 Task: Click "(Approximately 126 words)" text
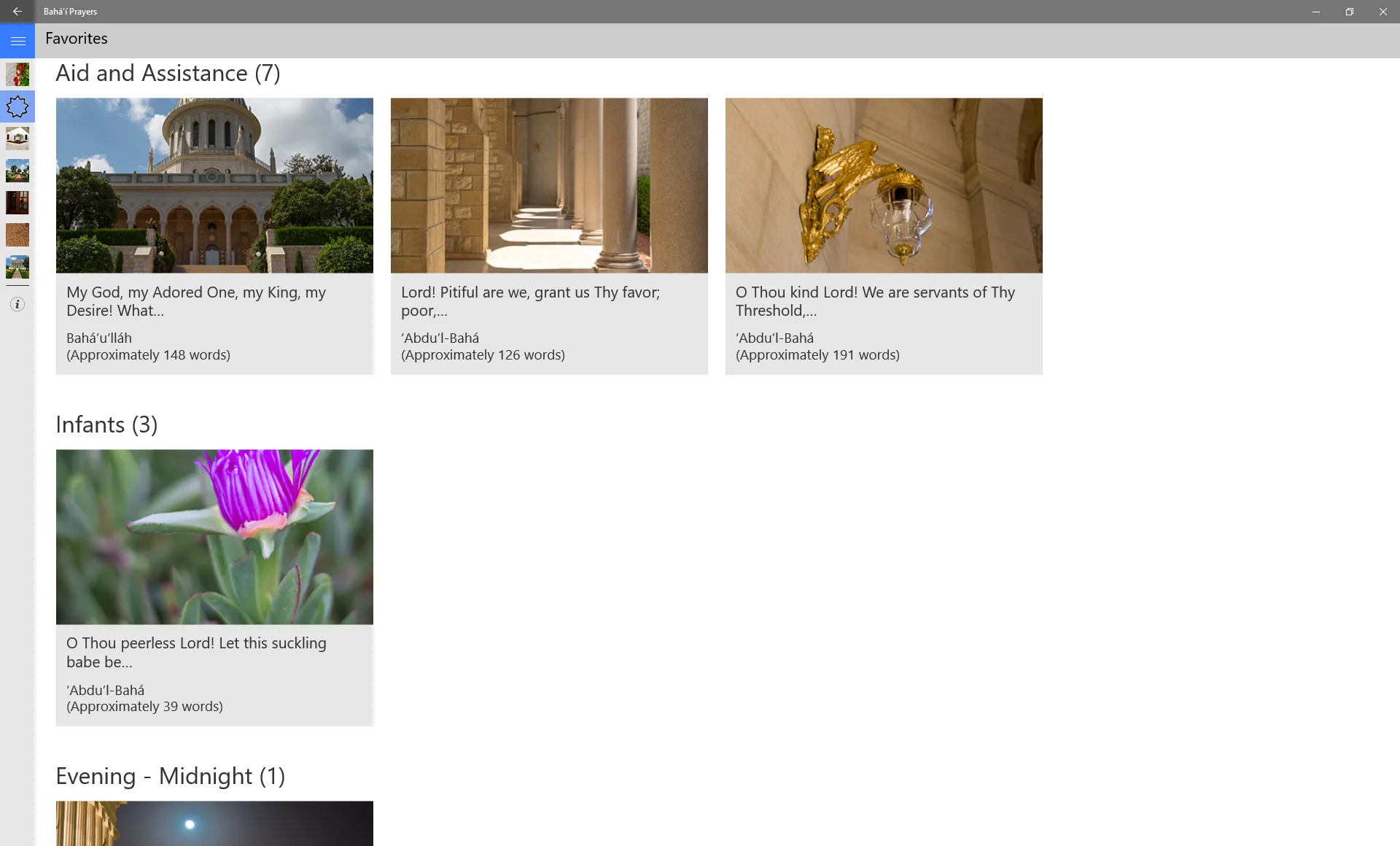483,355
